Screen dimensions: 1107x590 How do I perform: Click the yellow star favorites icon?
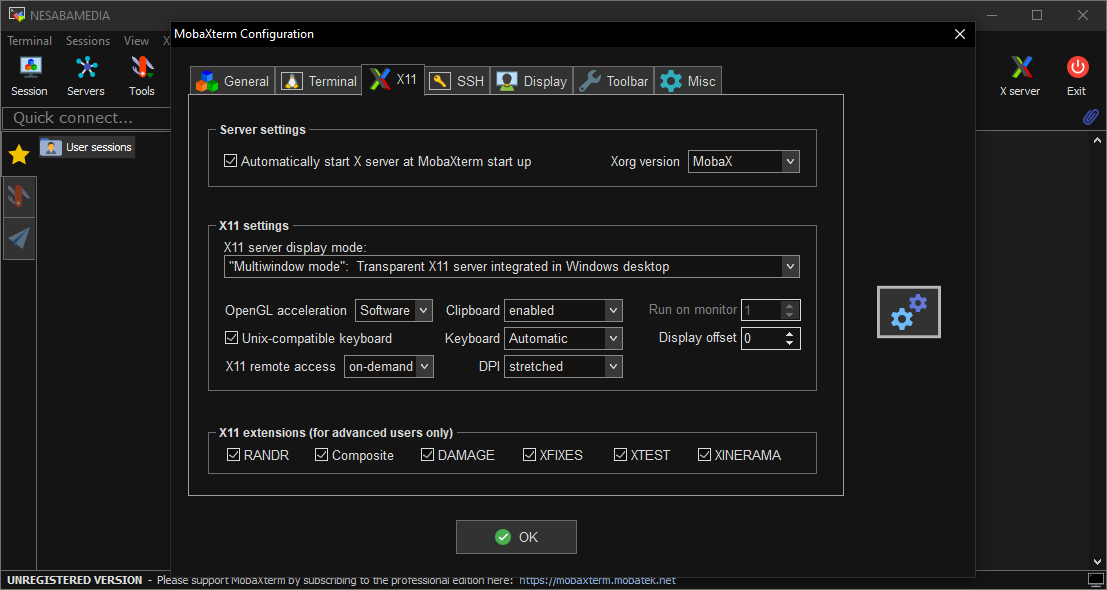[19, 154]
